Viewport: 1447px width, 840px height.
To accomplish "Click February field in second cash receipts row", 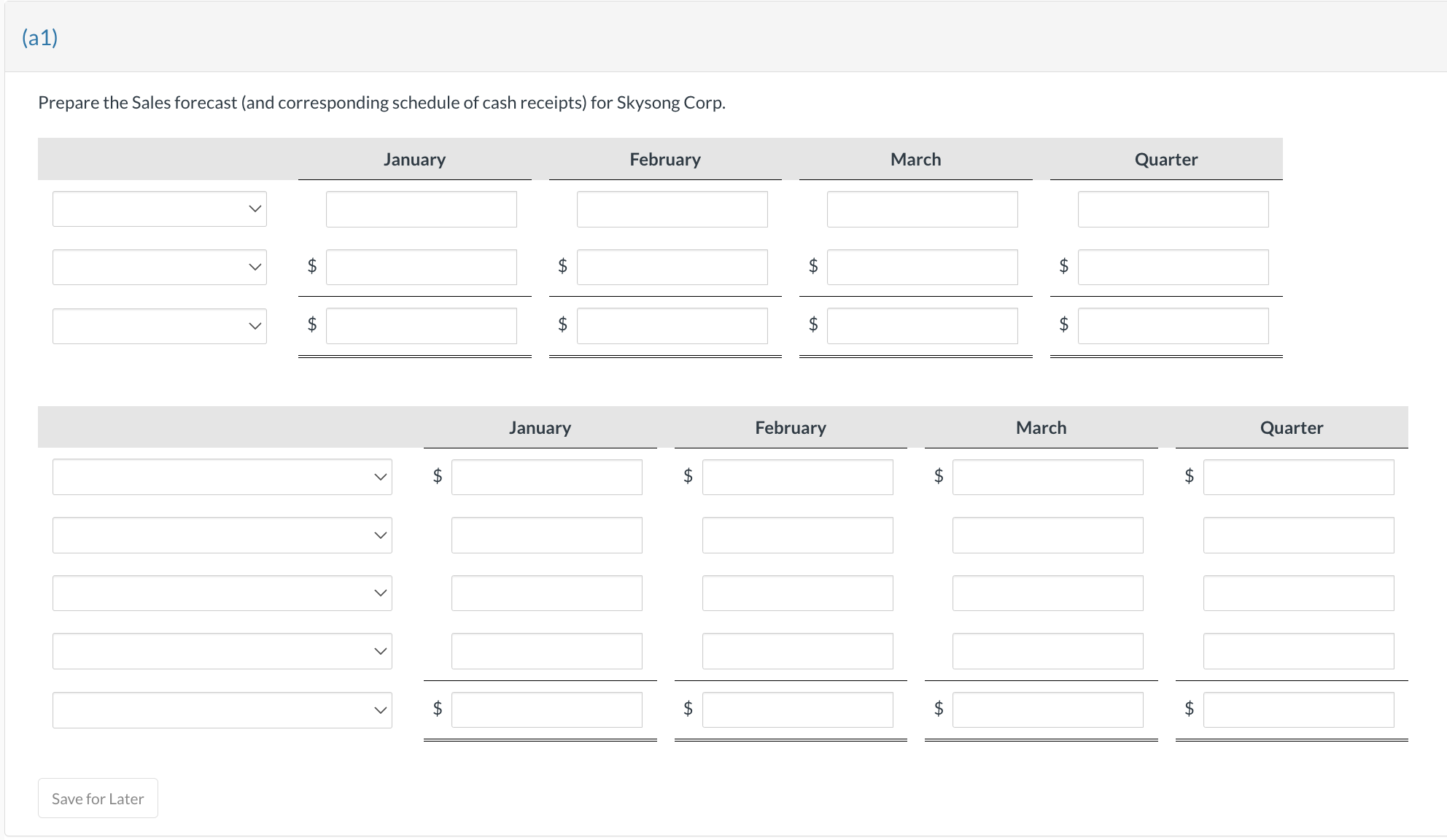I will 797,535.
